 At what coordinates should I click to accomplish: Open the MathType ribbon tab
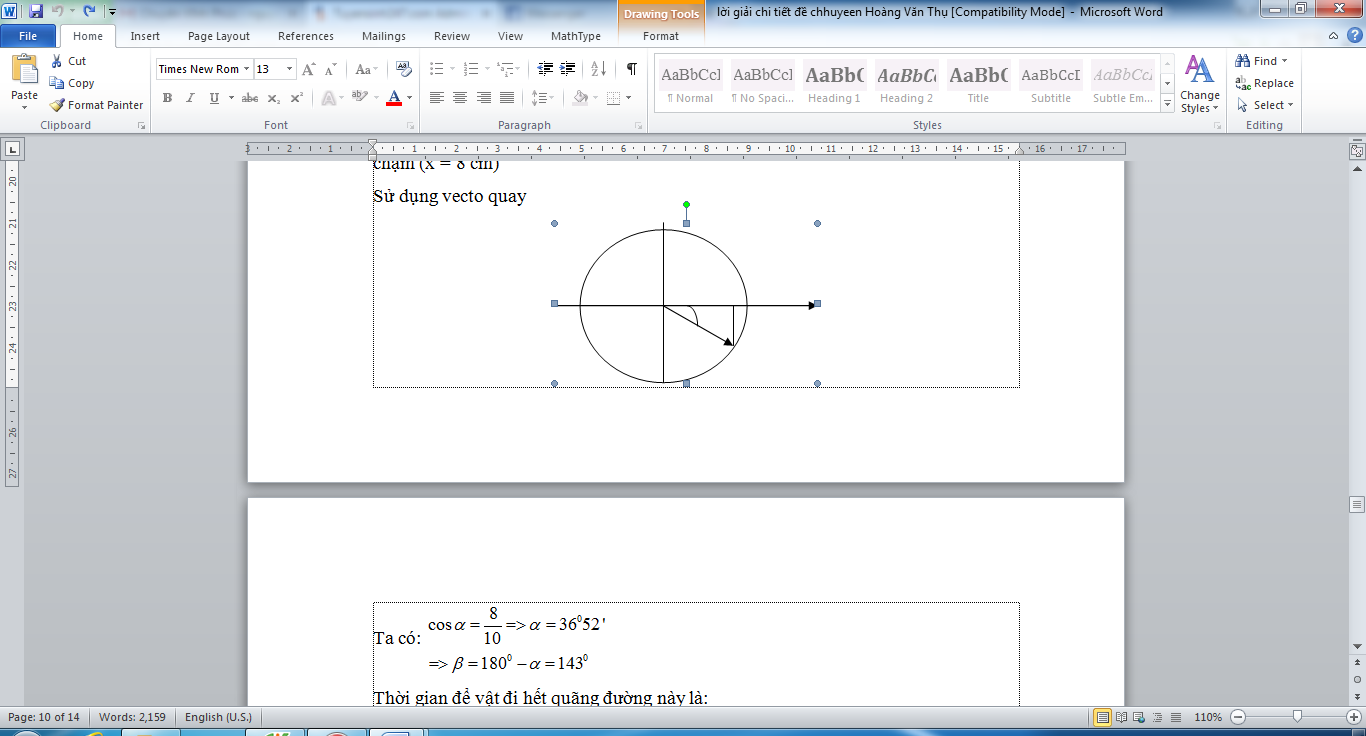click(x=575, y=36)
